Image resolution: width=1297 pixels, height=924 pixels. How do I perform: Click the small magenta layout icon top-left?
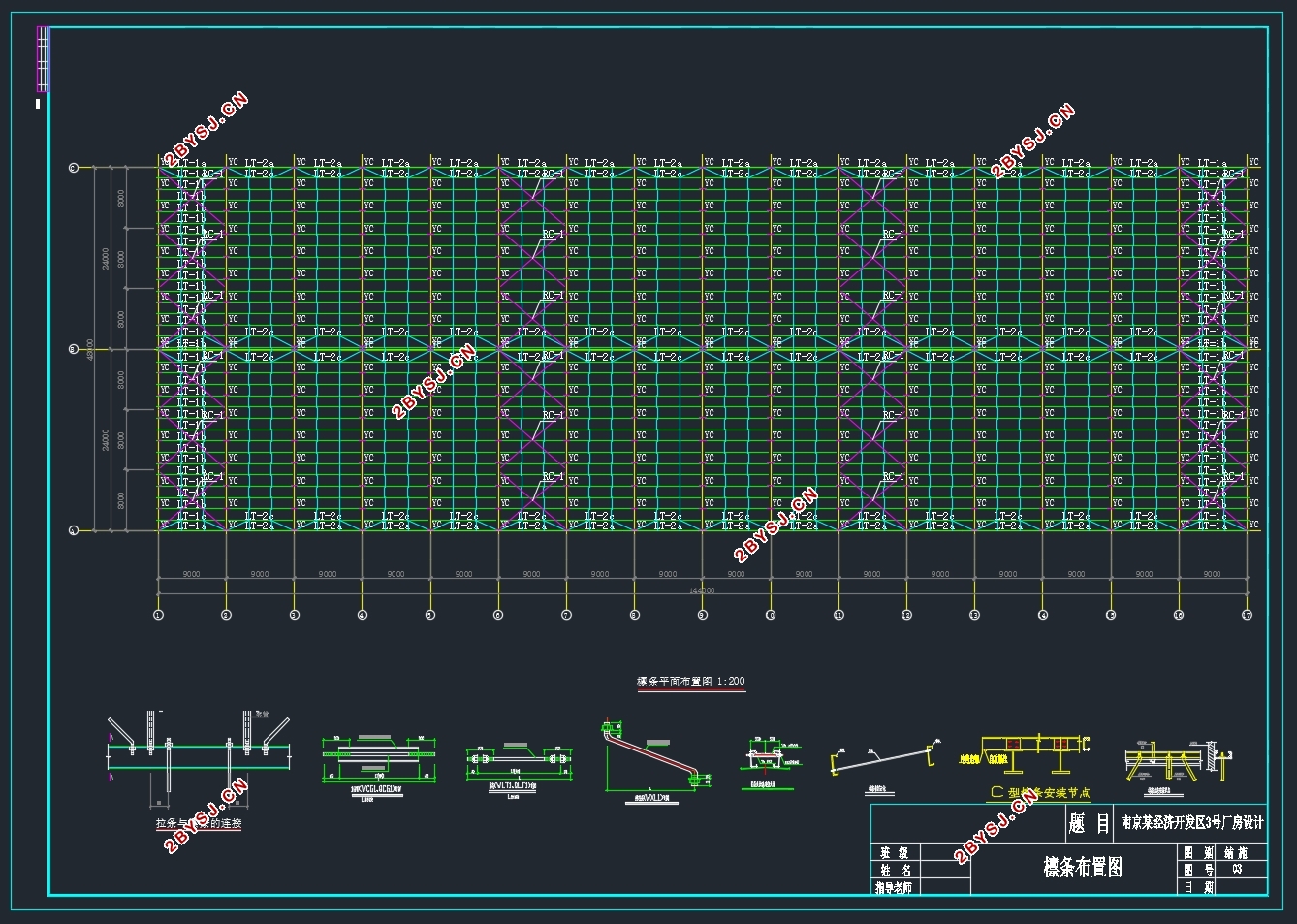tap(42, 60)
